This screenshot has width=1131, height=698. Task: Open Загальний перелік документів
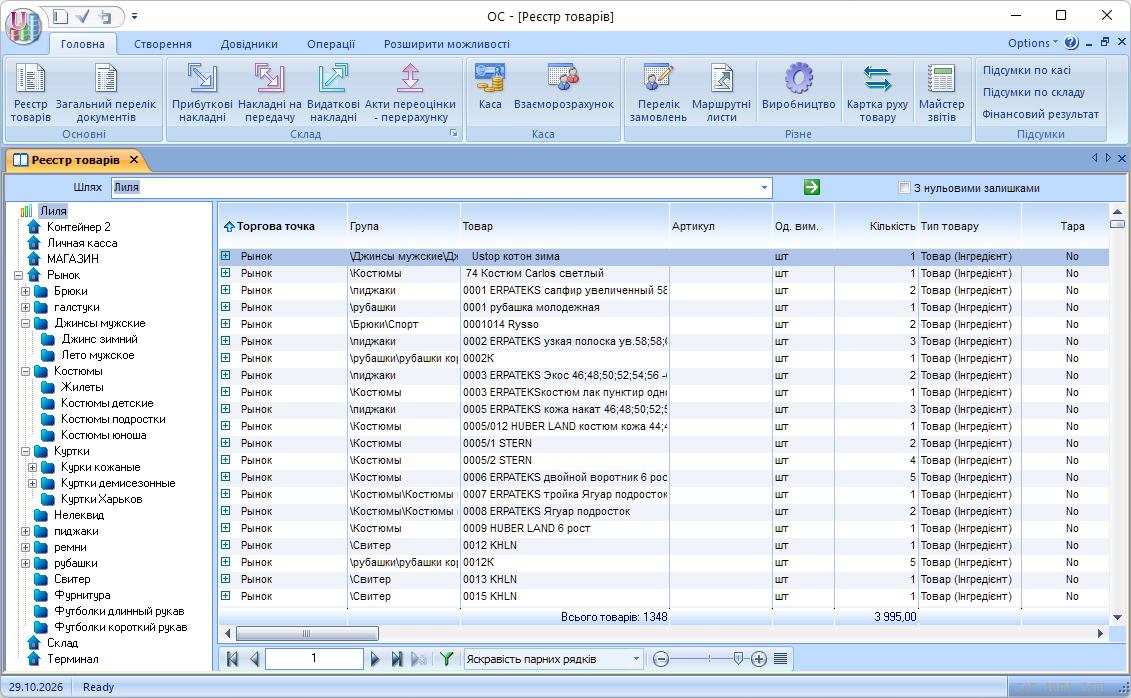105,93
